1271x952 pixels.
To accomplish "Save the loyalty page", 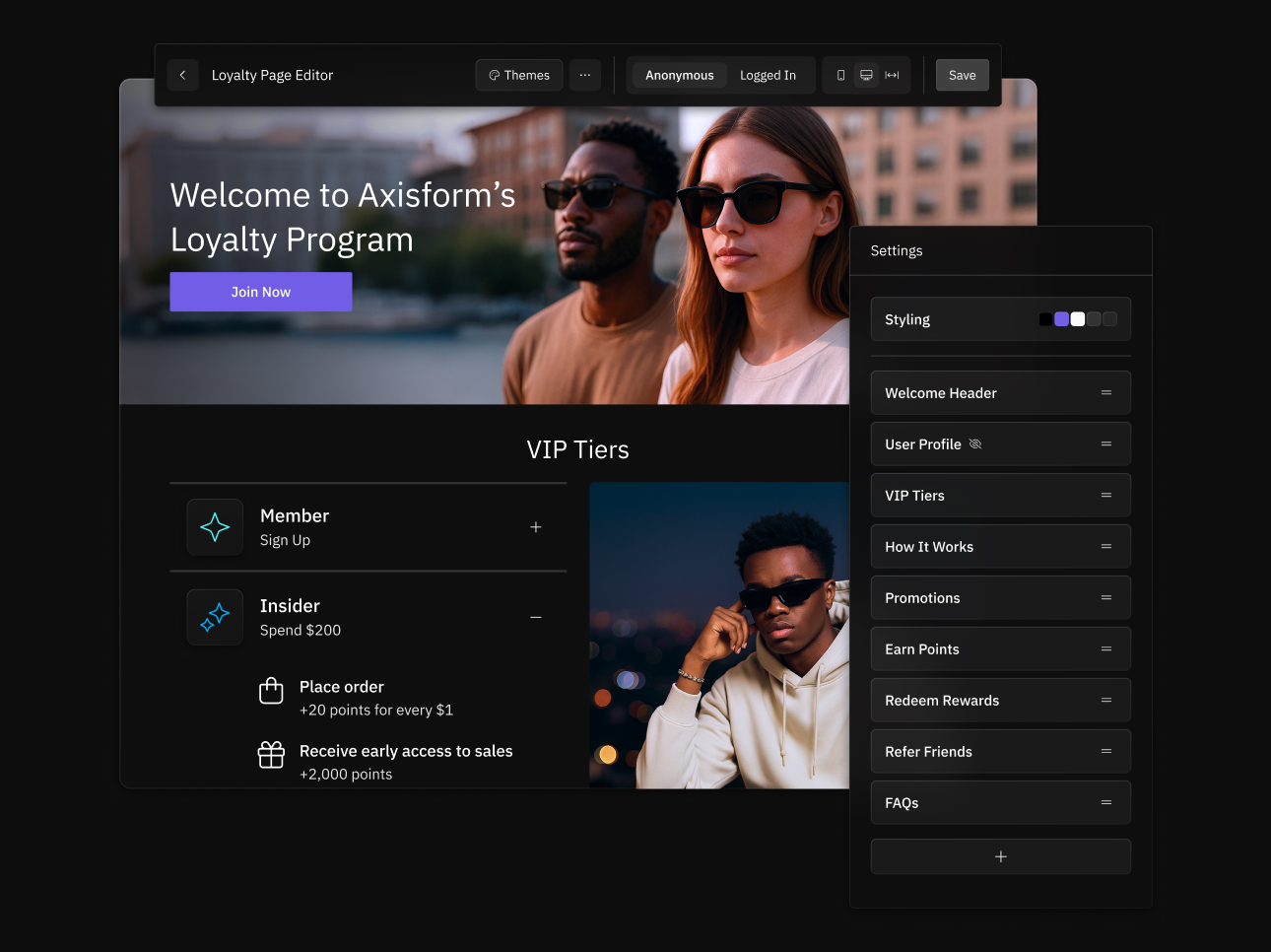I will click(x=962, y=75).
